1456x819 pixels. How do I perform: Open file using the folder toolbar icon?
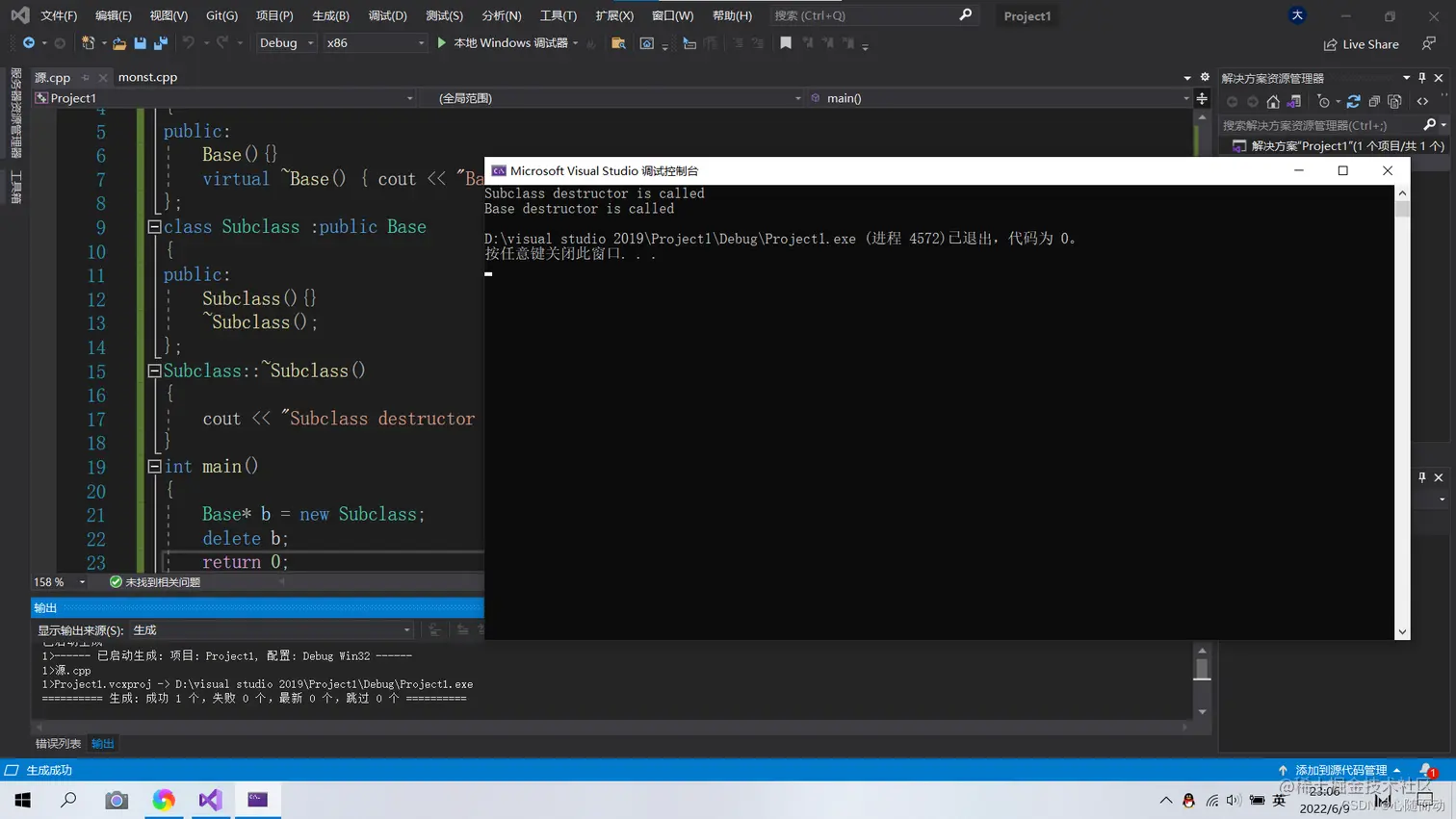119,43
